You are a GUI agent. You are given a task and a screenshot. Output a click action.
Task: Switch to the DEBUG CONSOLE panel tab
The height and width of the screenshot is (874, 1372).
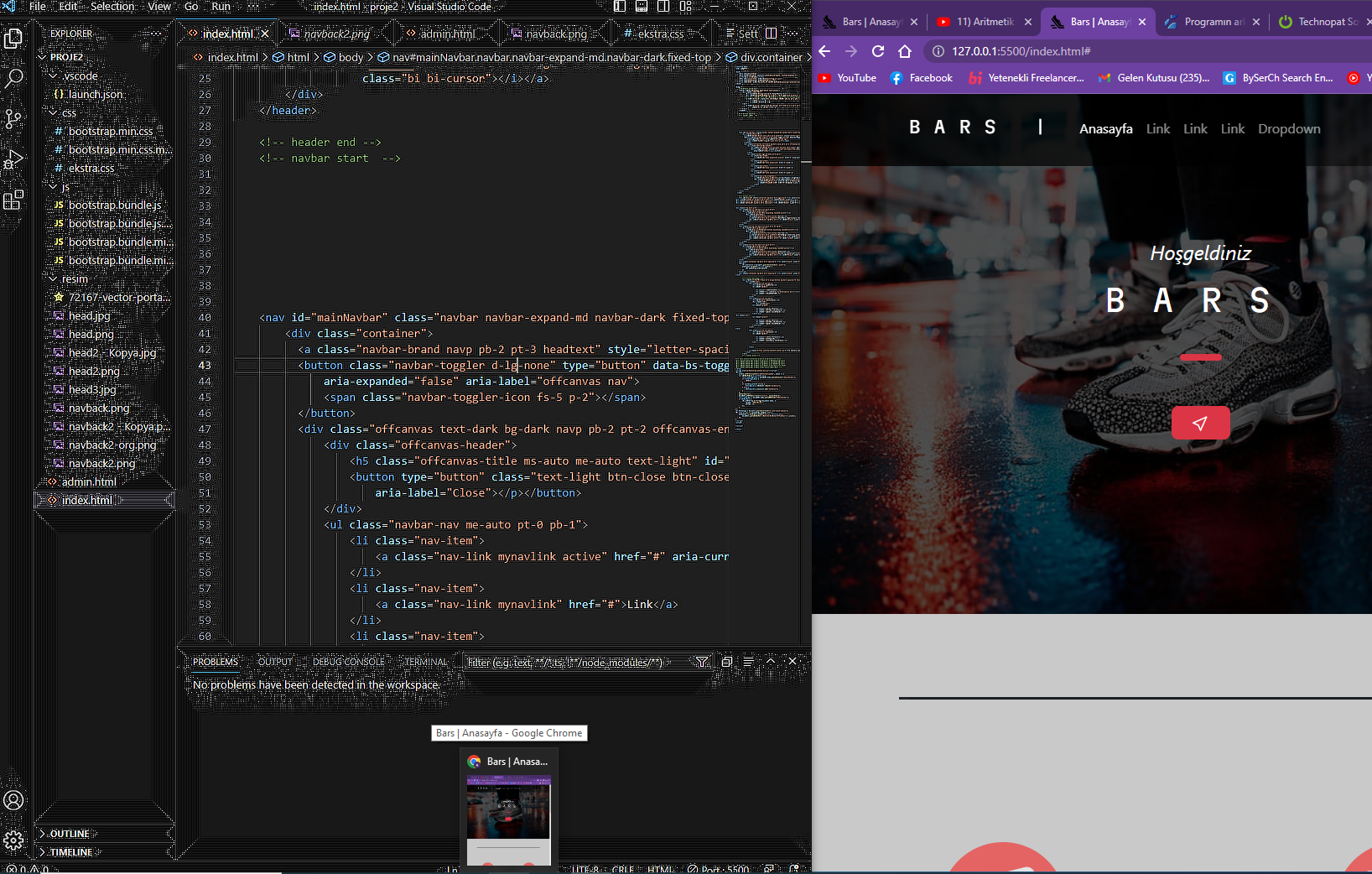[x=349, y=662]
